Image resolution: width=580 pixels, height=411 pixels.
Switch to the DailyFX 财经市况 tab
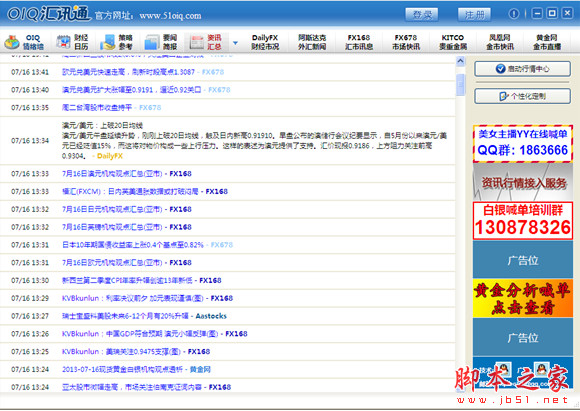tap(265, 42)
